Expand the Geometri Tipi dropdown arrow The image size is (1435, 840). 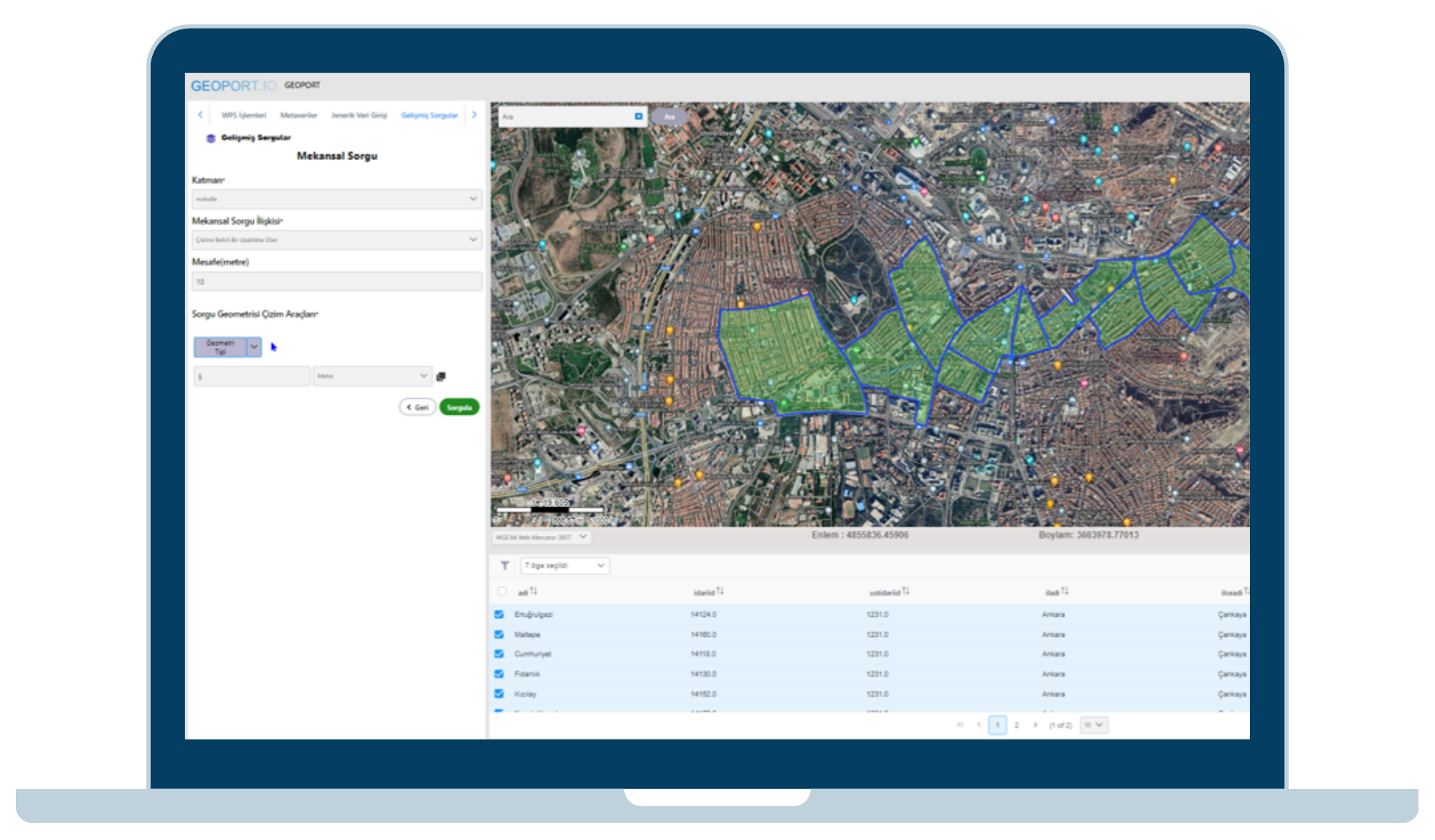(254, 347)
